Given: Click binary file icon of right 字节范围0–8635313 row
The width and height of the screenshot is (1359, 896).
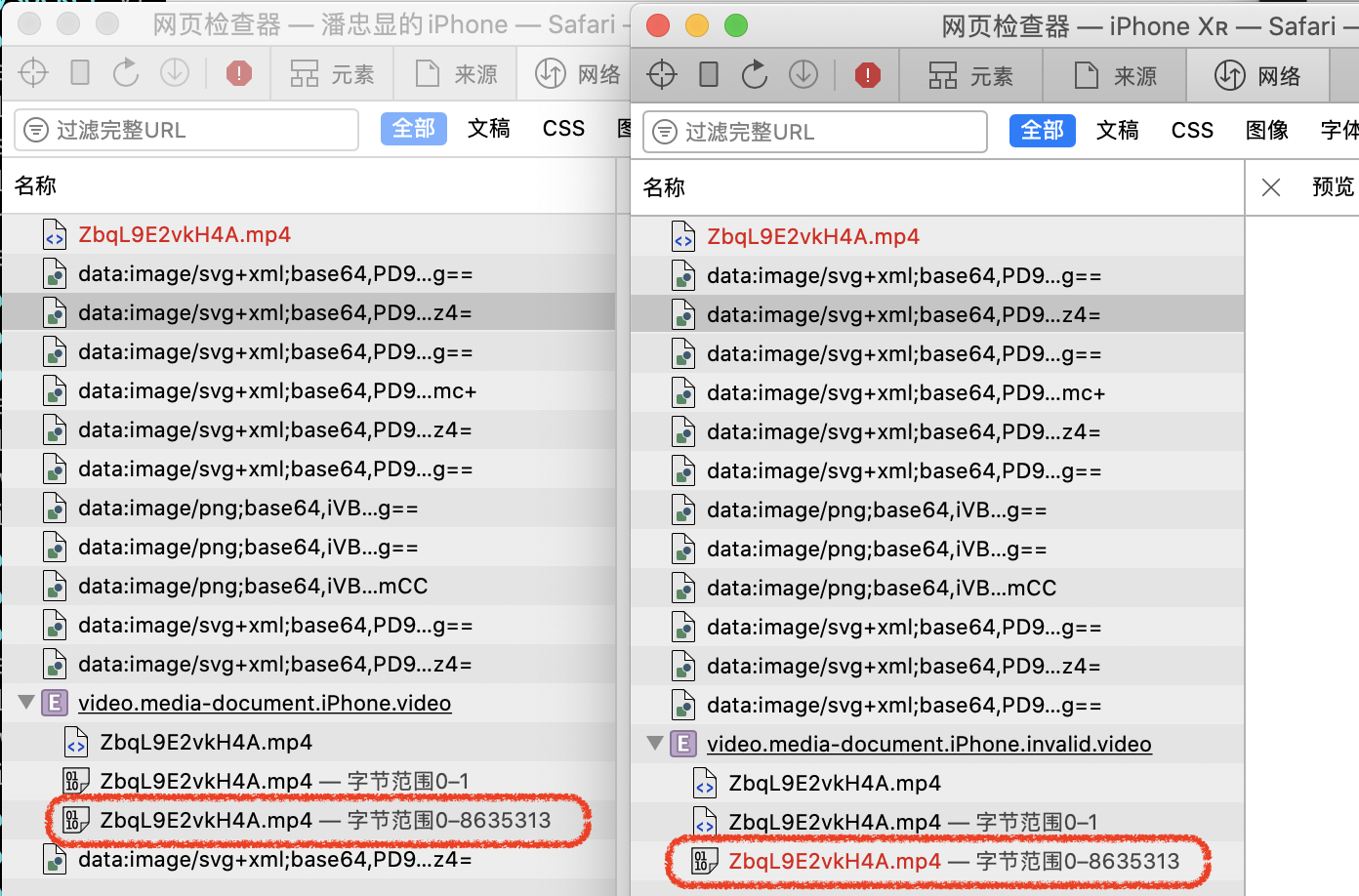Looking at the screenshot, I should 704,861.
